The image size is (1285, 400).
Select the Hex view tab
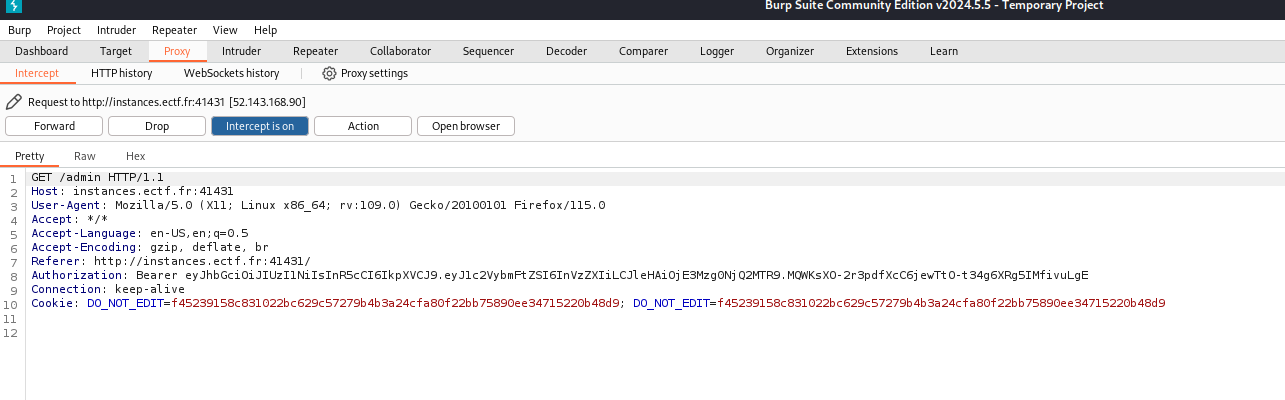(135, 156)
